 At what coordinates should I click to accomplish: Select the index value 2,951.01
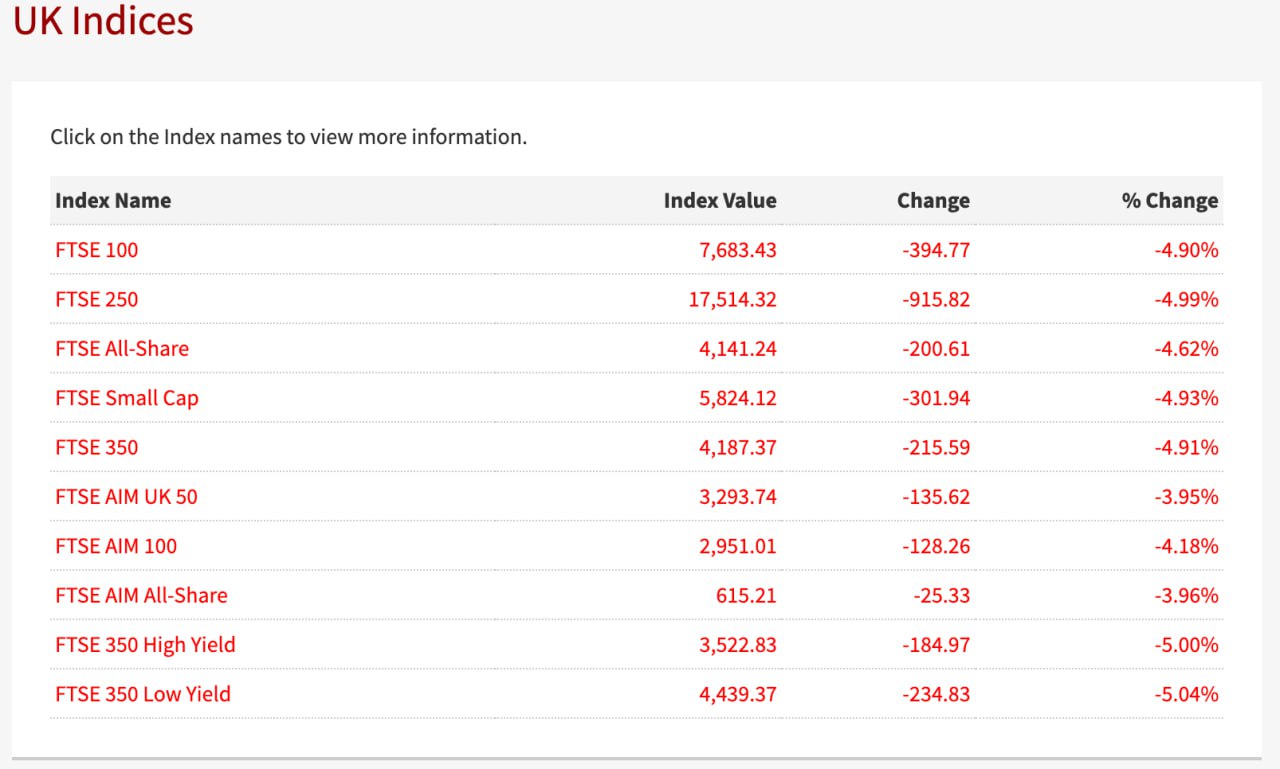pos(738,546)
